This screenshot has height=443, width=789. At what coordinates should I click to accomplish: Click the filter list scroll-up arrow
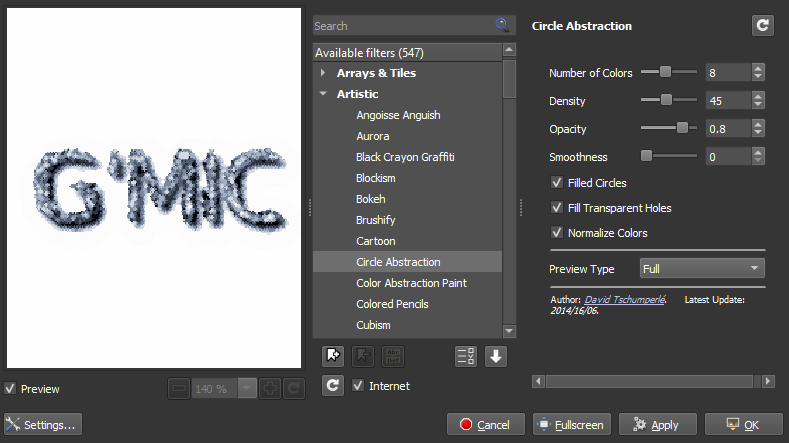pos(509,49)
